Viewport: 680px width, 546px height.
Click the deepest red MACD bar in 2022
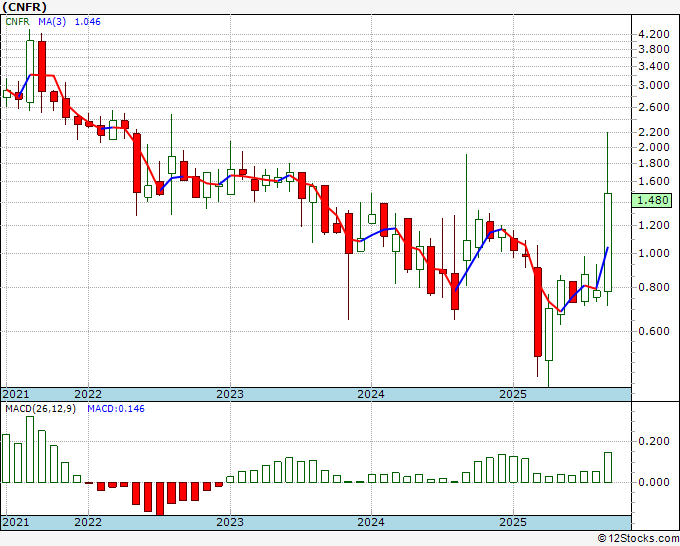[160, 499]
